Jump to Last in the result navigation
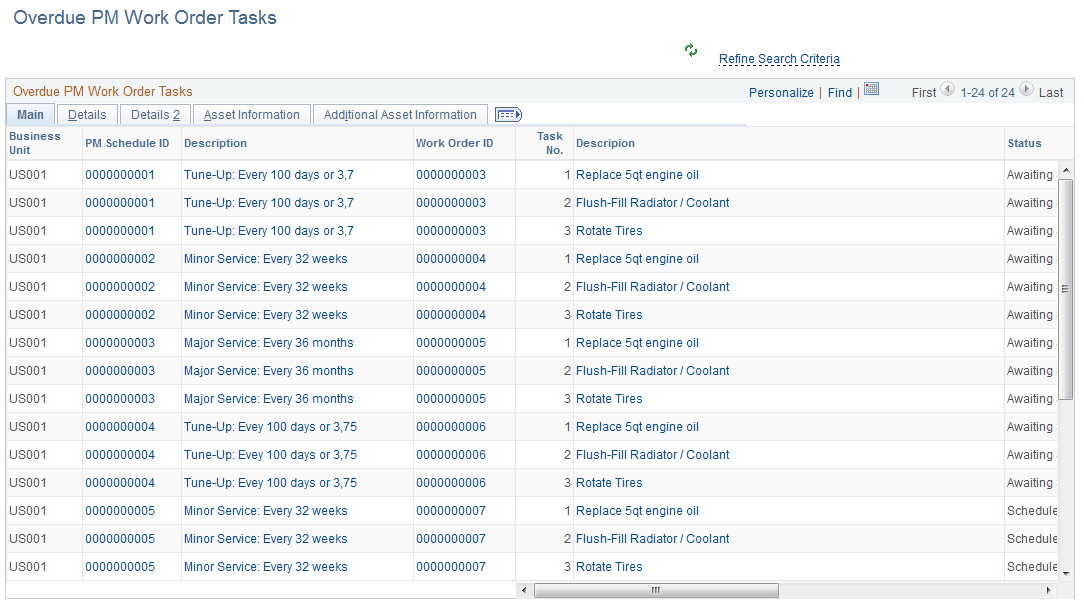 [1051, 91]
